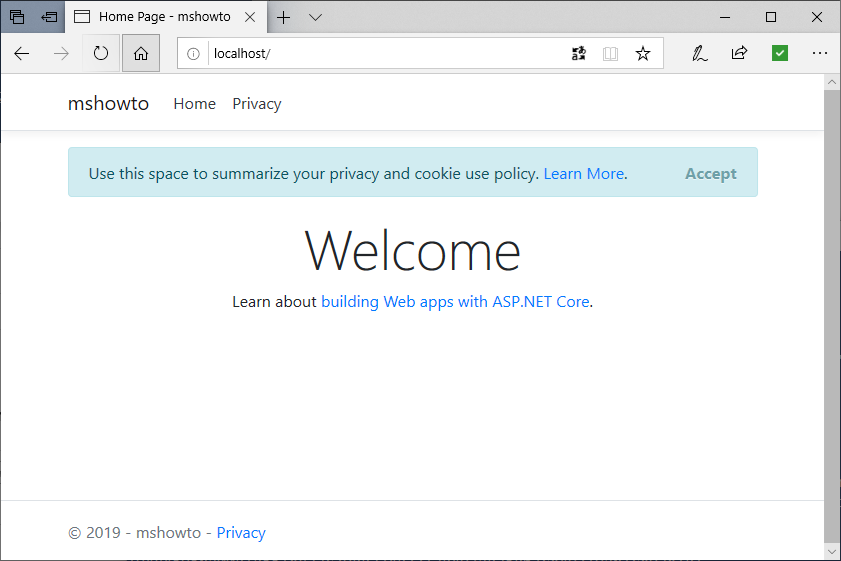
Task: Click the mshowto brand link
Action: 108,104
